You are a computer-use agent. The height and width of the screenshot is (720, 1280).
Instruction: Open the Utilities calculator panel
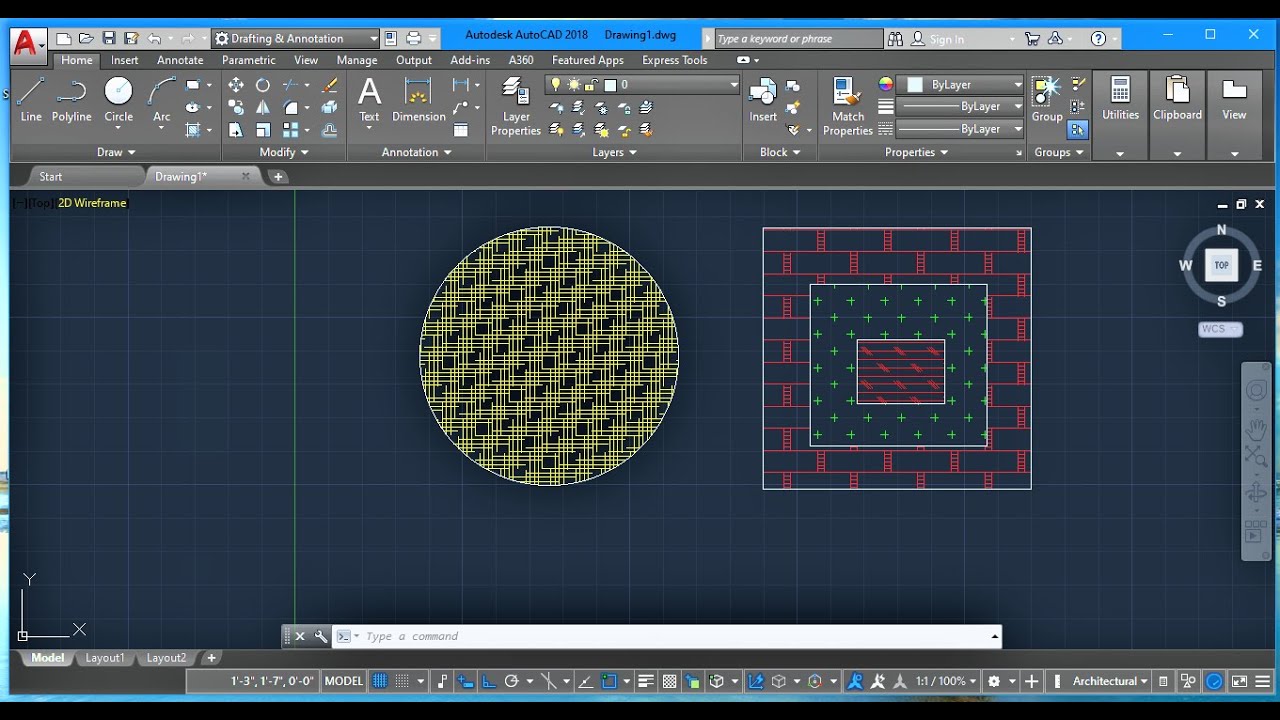click(x=1120, y=99)
